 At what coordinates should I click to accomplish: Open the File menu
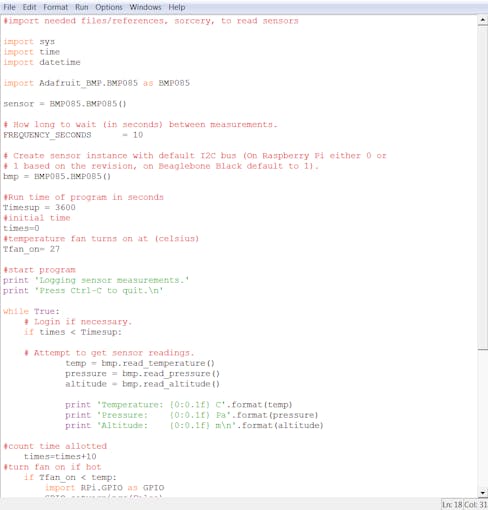[x=9, y=7]
